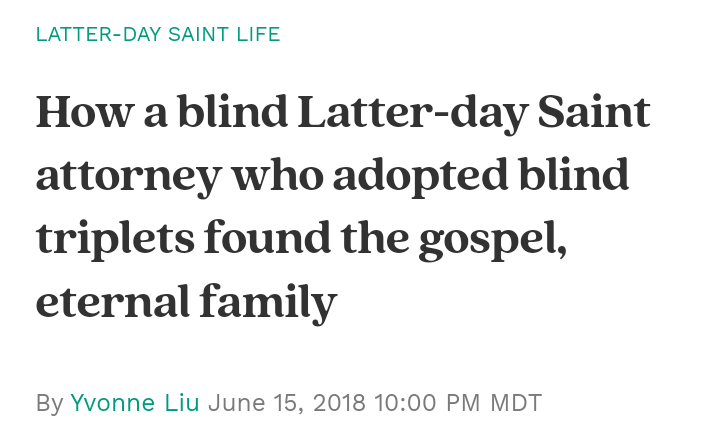The height and width of the screenshot is (448, 720).
Task: Click 'Latter-day' in the headline's first line
Action: pyautogui.click(x=406, y=113)
